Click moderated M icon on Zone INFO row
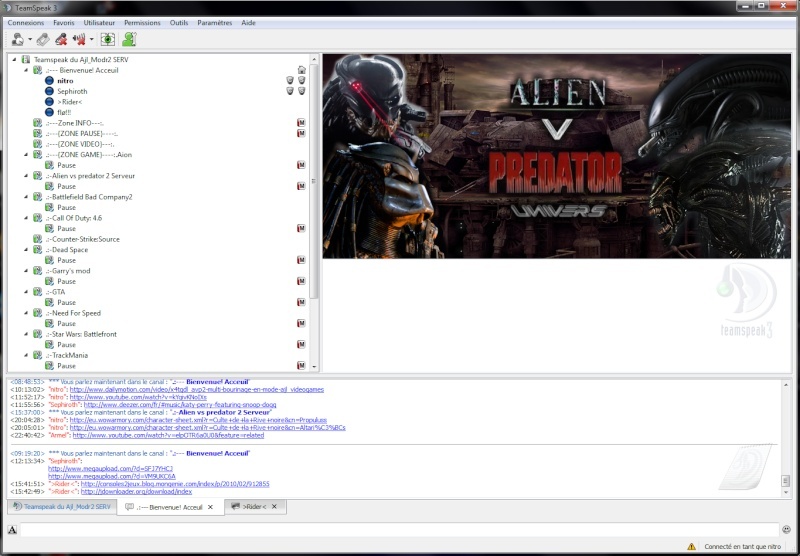This screenshot has height=556, width=800. coord(302,123)
